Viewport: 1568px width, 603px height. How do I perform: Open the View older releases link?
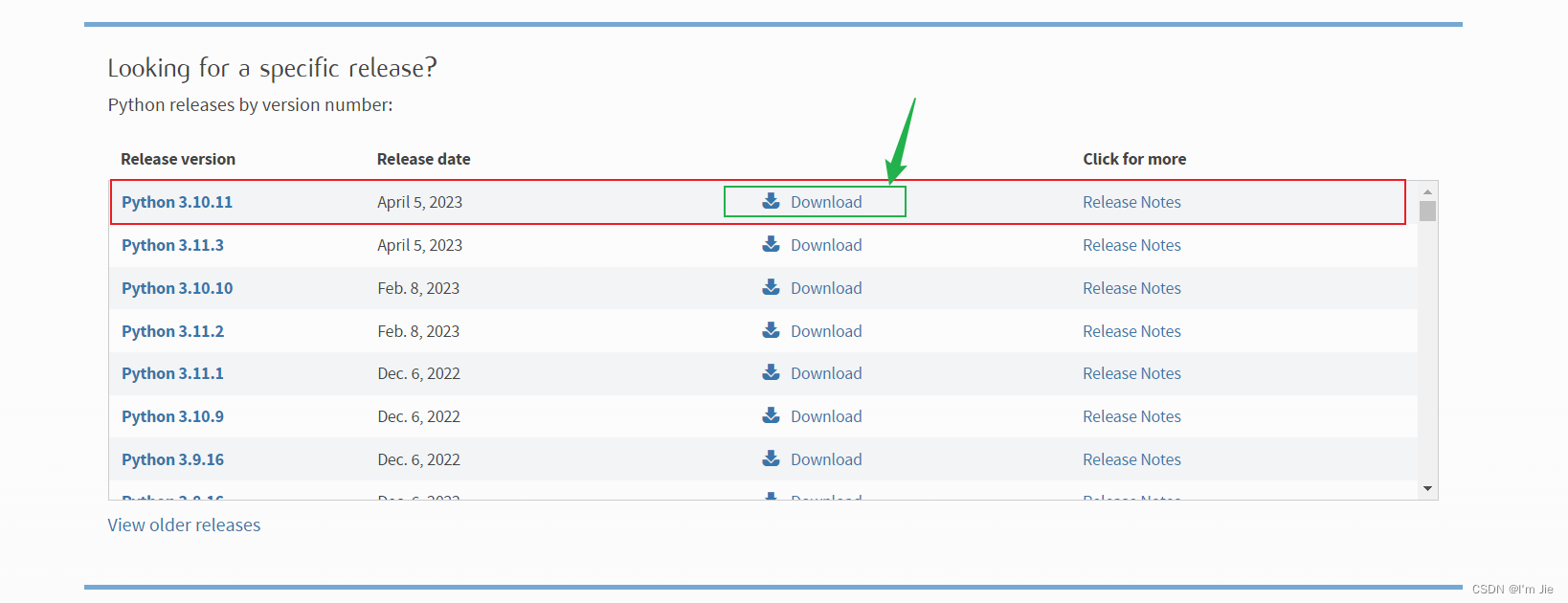tap(184, 525)
